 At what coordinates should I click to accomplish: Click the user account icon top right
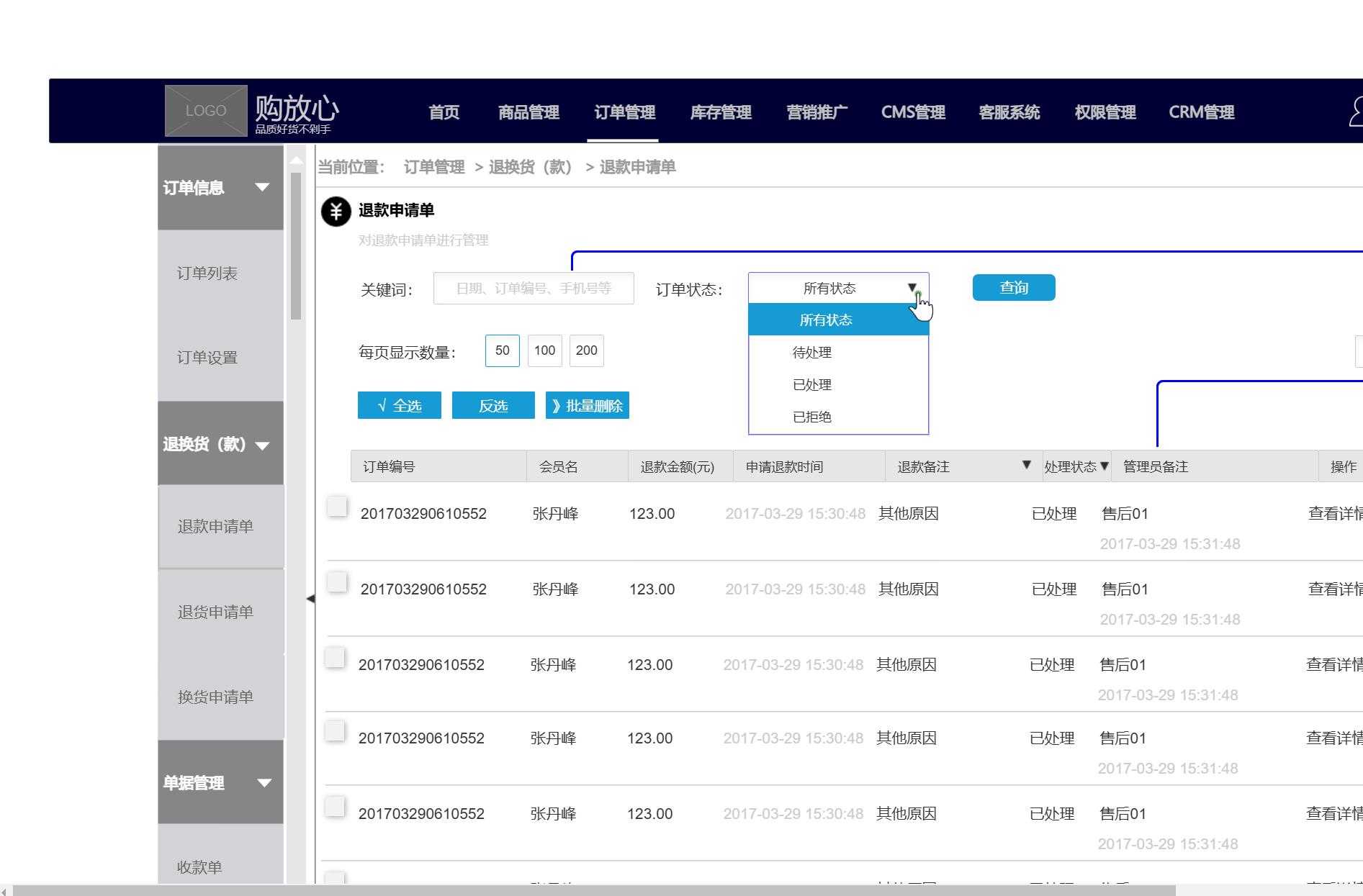tap(1356, 110)
